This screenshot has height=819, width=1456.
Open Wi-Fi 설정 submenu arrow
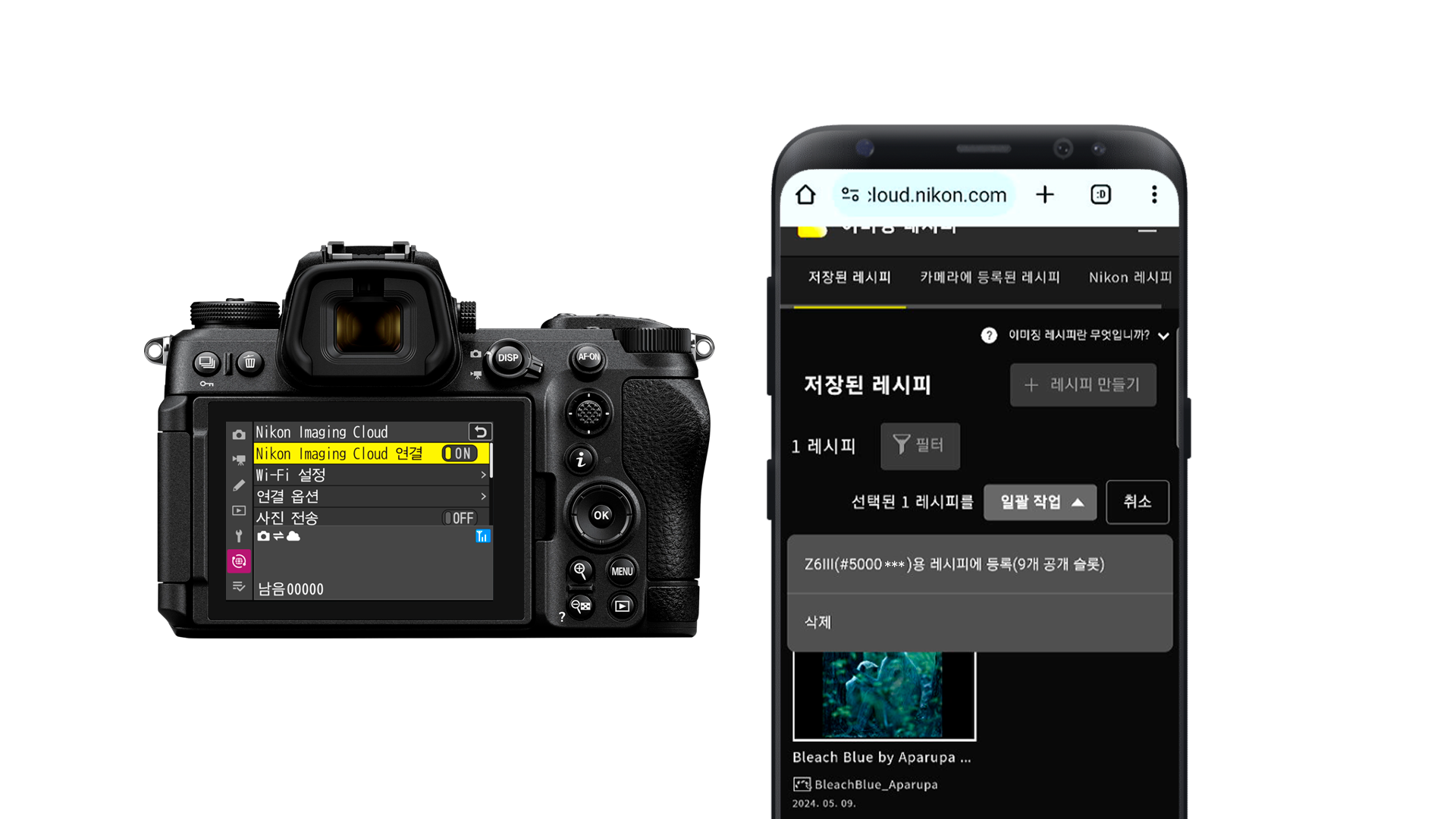(483, 475)
